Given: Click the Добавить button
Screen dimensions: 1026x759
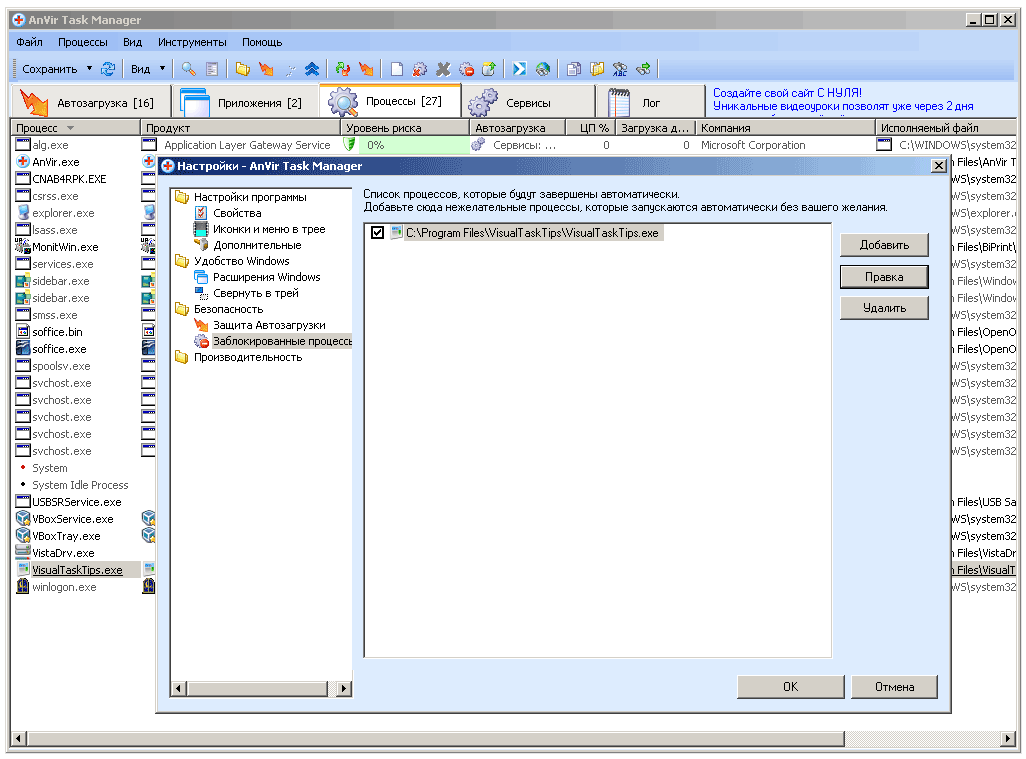Looking at the screenshot, I should (884, 245).
